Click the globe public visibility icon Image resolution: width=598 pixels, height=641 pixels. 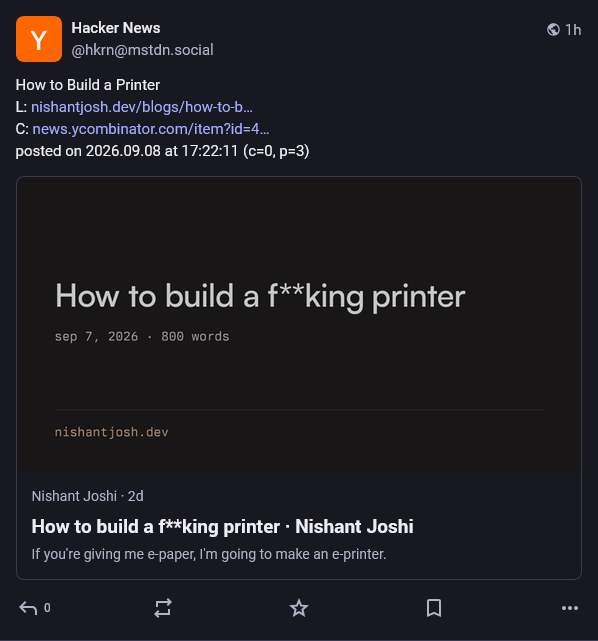click(x=553, y=29)
